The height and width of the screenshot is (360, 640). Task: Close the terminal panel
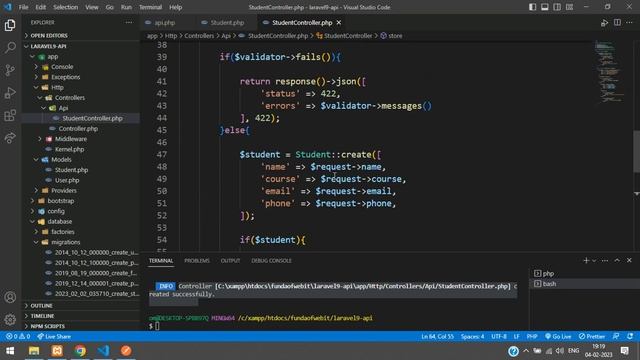629,260
